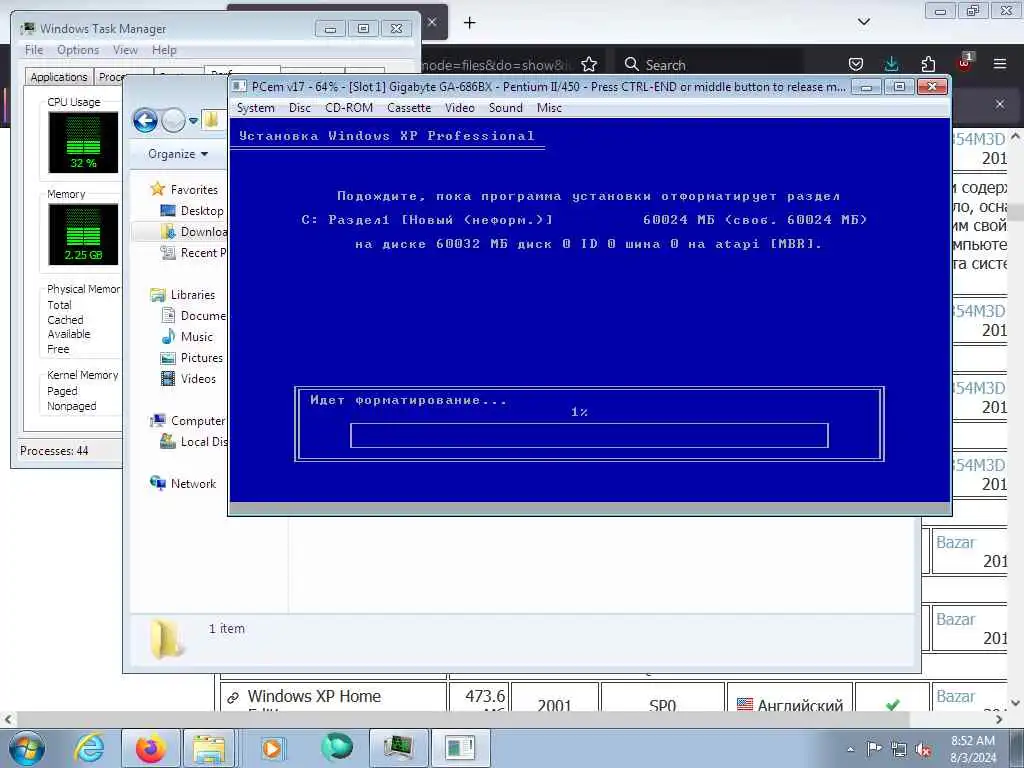Open Task Manager View menu
The width and height of the screenshot is (1024, 768).
point(125,50)
